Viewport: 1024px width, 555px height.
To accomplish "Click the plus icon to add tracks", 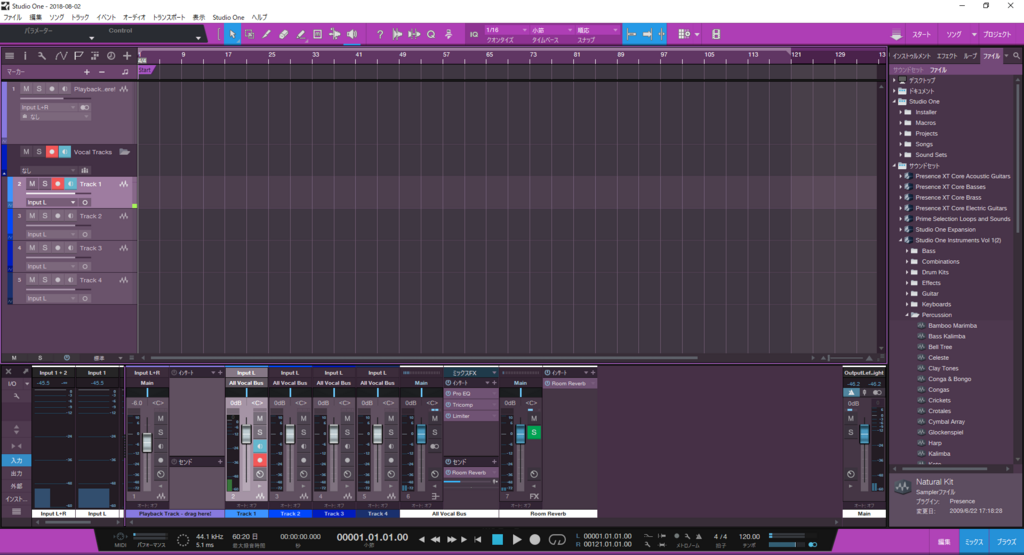I will tap(127, 56).
